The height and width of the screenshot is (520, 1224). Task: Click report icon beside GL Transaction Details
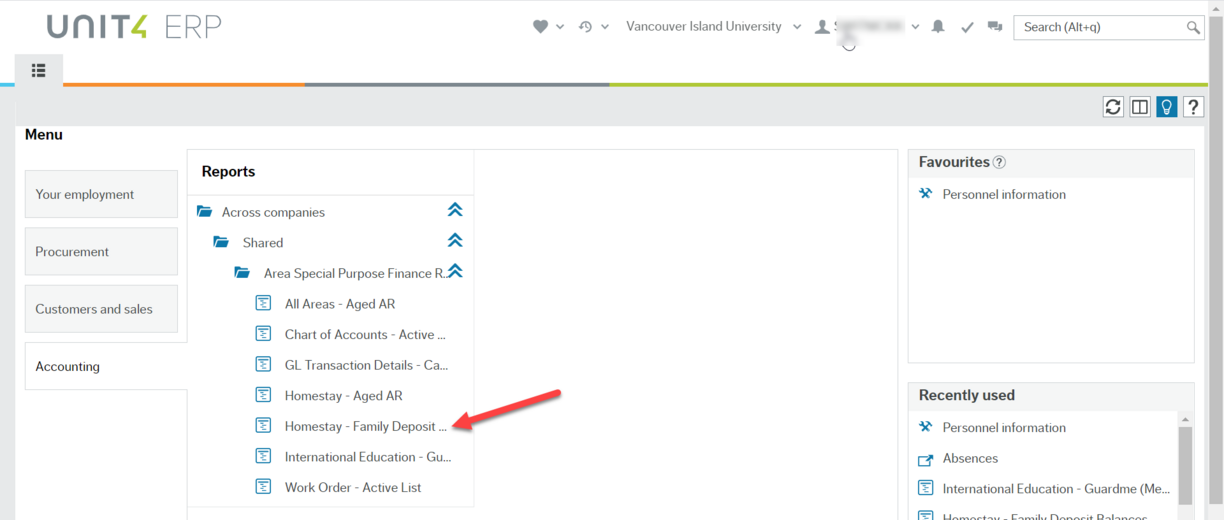[x=264, y=364]
